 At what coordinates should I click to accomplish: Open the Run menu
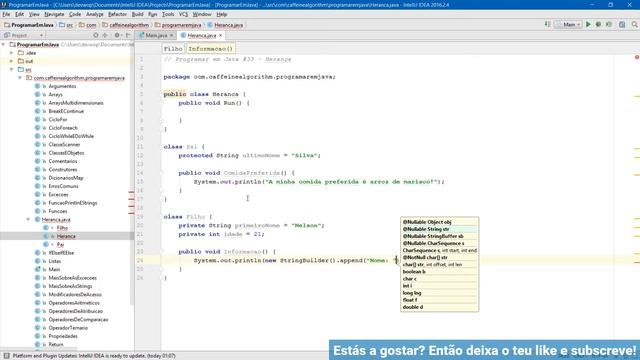153,14
